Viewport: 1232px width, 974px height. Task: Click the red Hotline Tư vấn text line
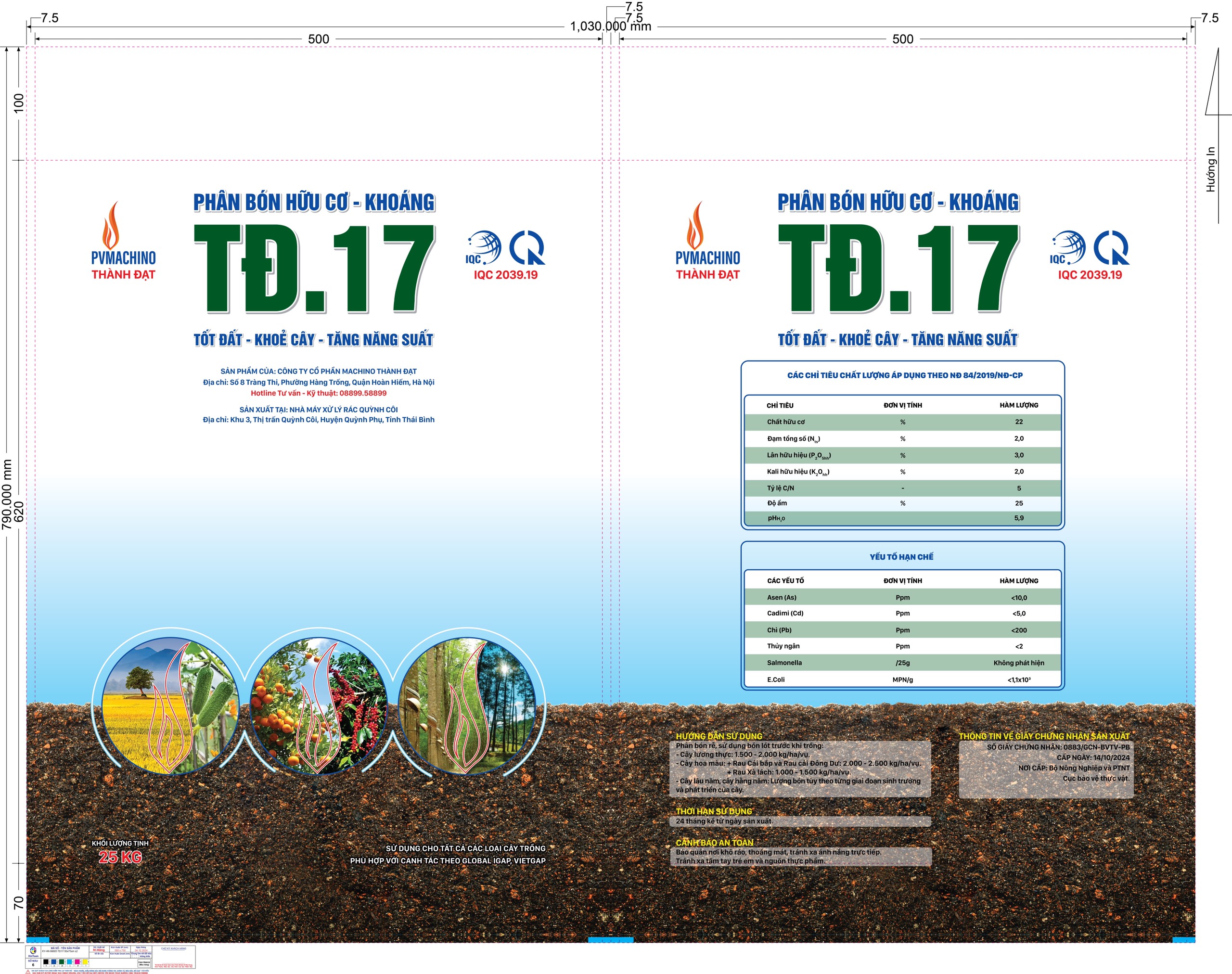(x=318, y=393)
